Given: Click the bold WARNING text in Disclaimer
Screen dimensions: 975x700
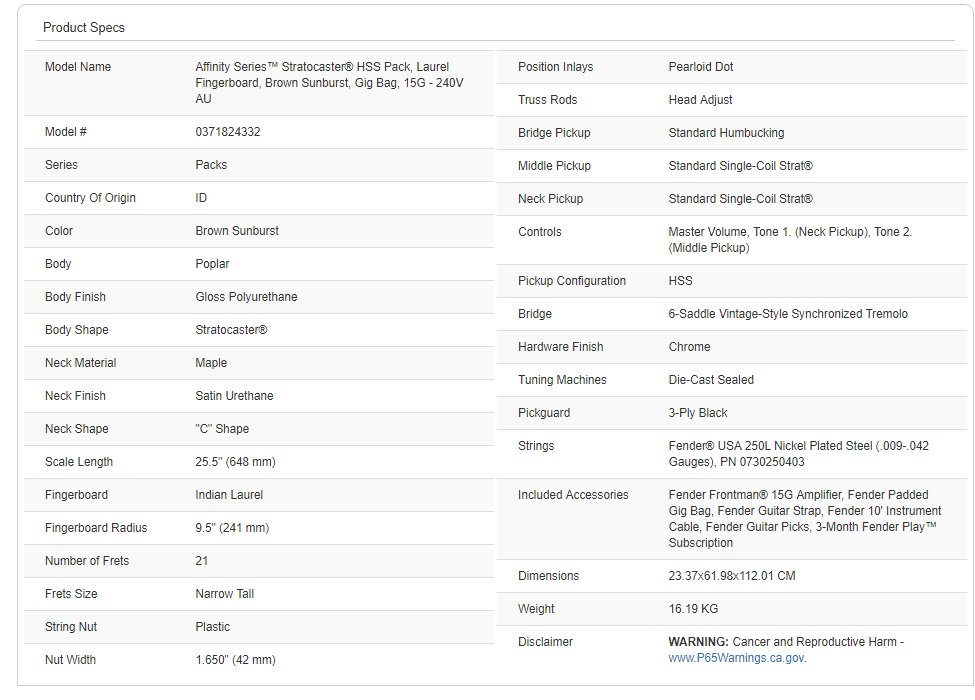Looking at the screenshot, I should tap(698, 642).
